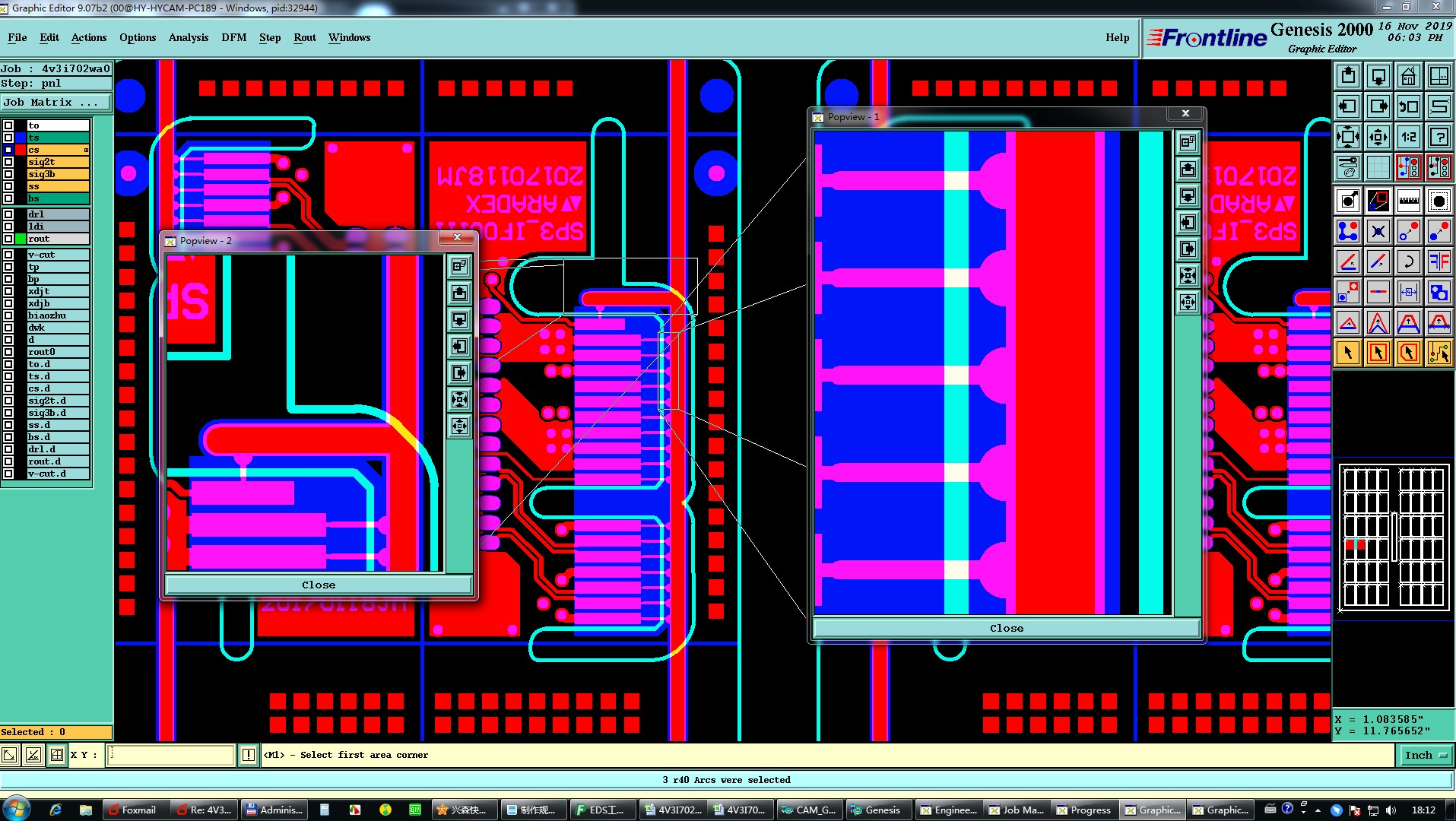The width and height of the screenshot is (1456, 821).
Task: Open the DFM menu
Action: coord(234,37)
